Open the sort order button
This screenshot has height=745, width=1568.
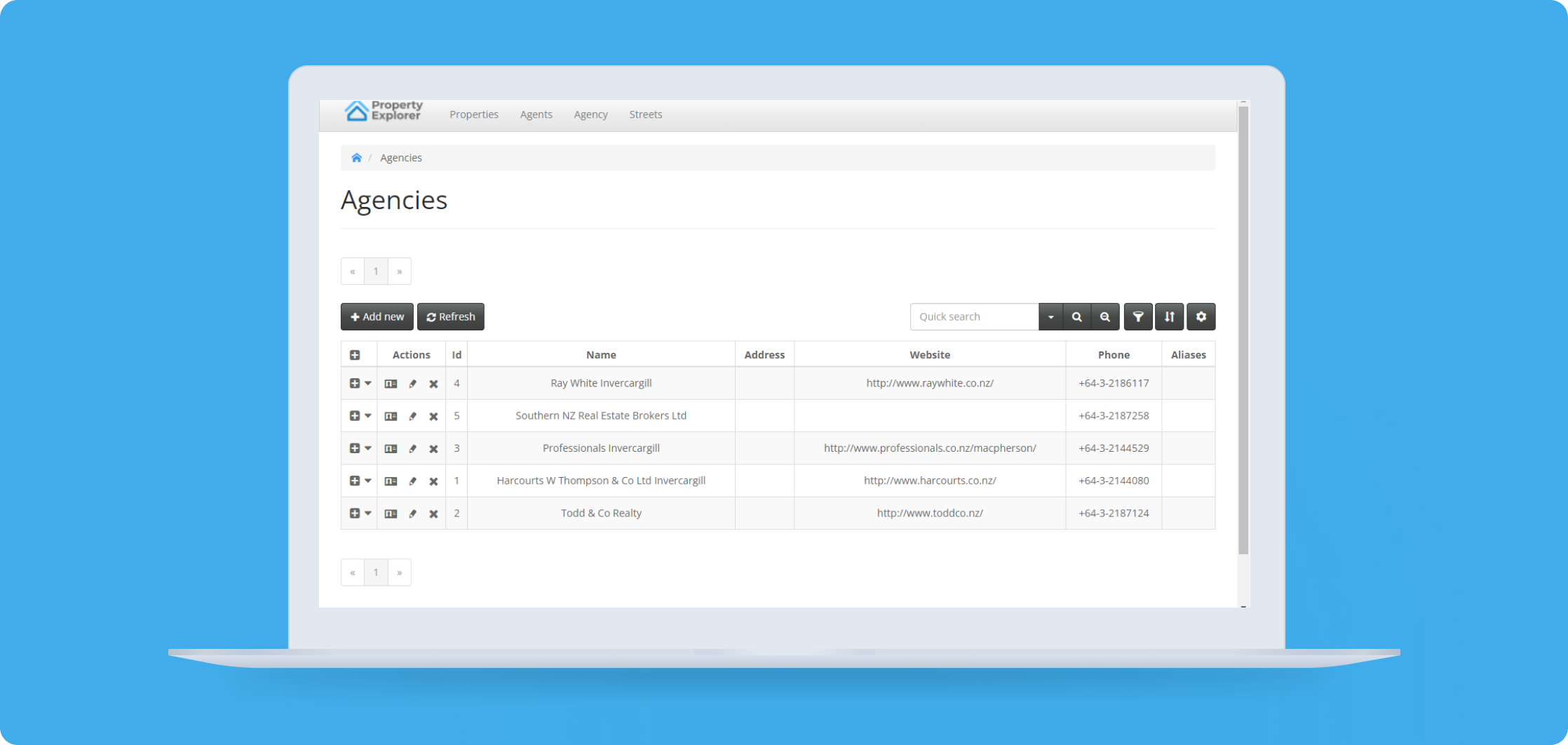tap(1170, 316)
